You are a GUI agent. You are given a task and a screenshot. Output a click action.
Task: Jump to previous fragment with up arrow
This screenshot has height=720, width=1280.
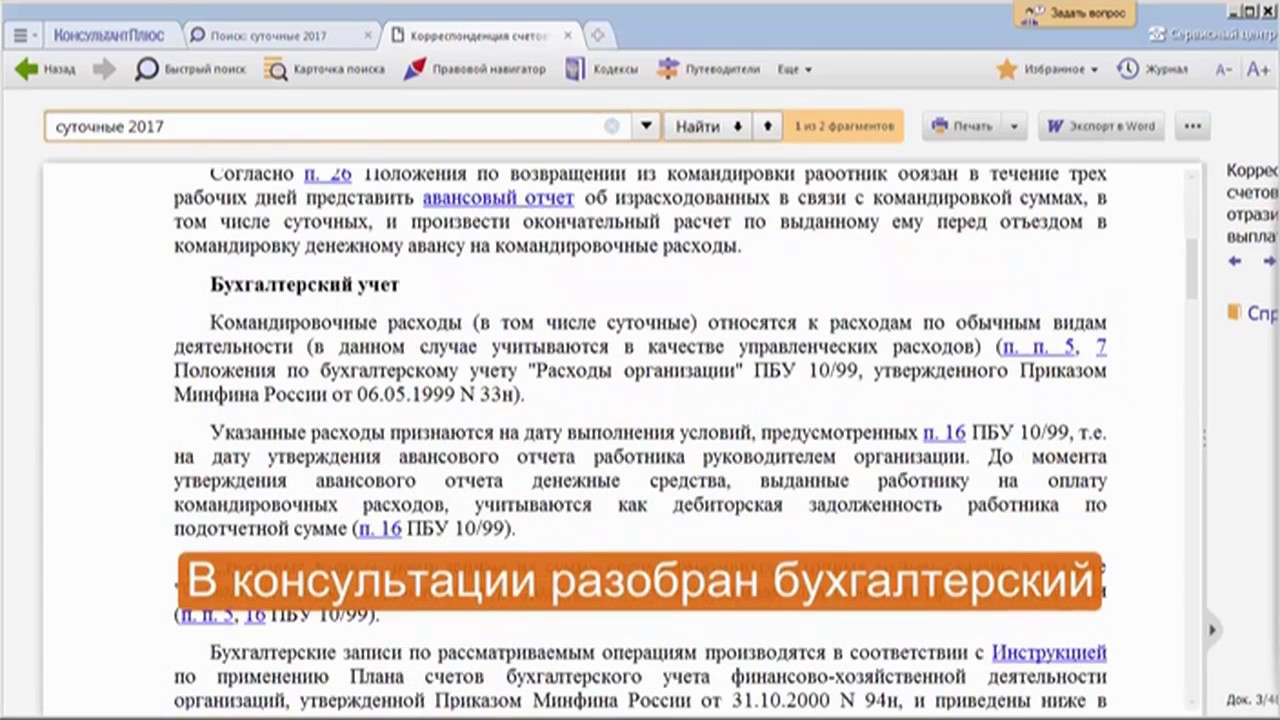click(x=767, y=126)
